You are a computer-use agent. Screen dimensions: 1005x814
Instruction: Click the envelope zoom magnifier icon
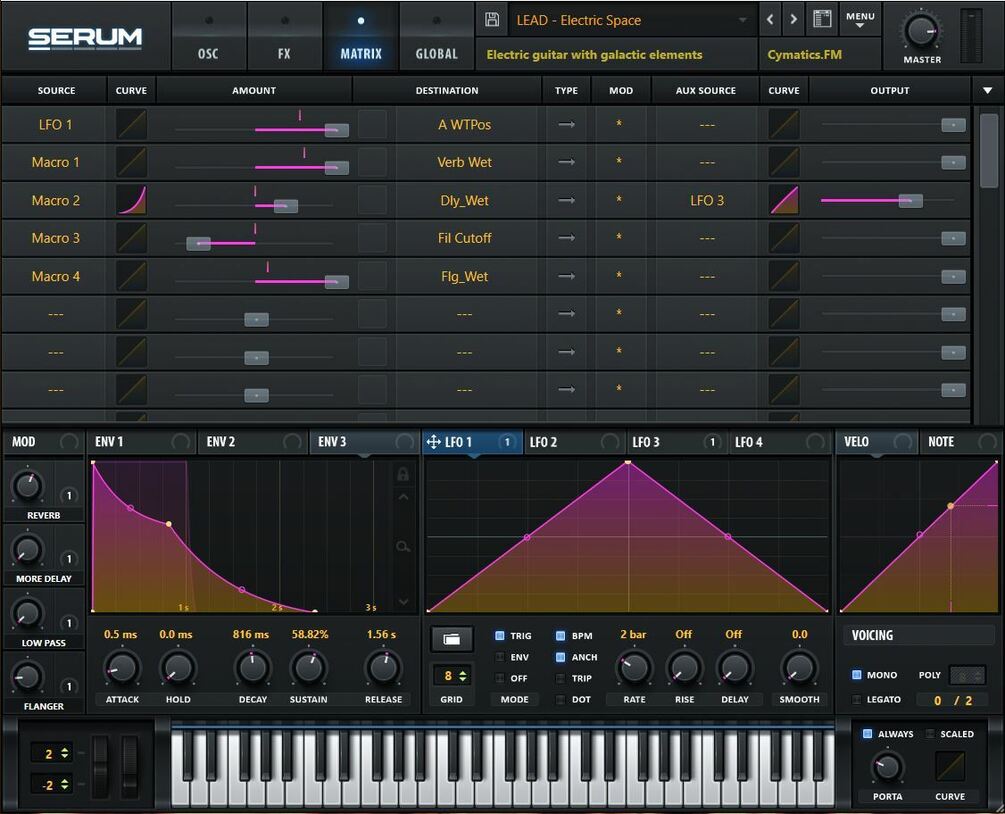point(403,547)
